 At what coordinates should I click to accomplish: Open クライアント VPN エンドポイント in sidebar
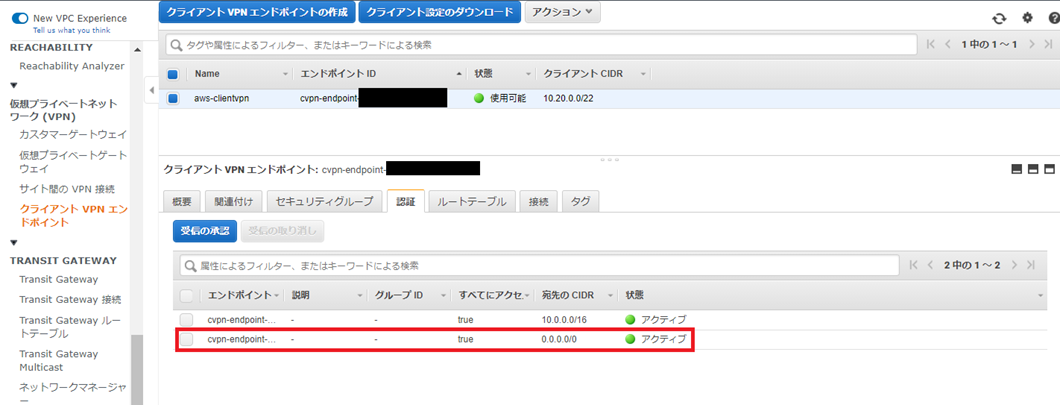[x=74, y=216]
